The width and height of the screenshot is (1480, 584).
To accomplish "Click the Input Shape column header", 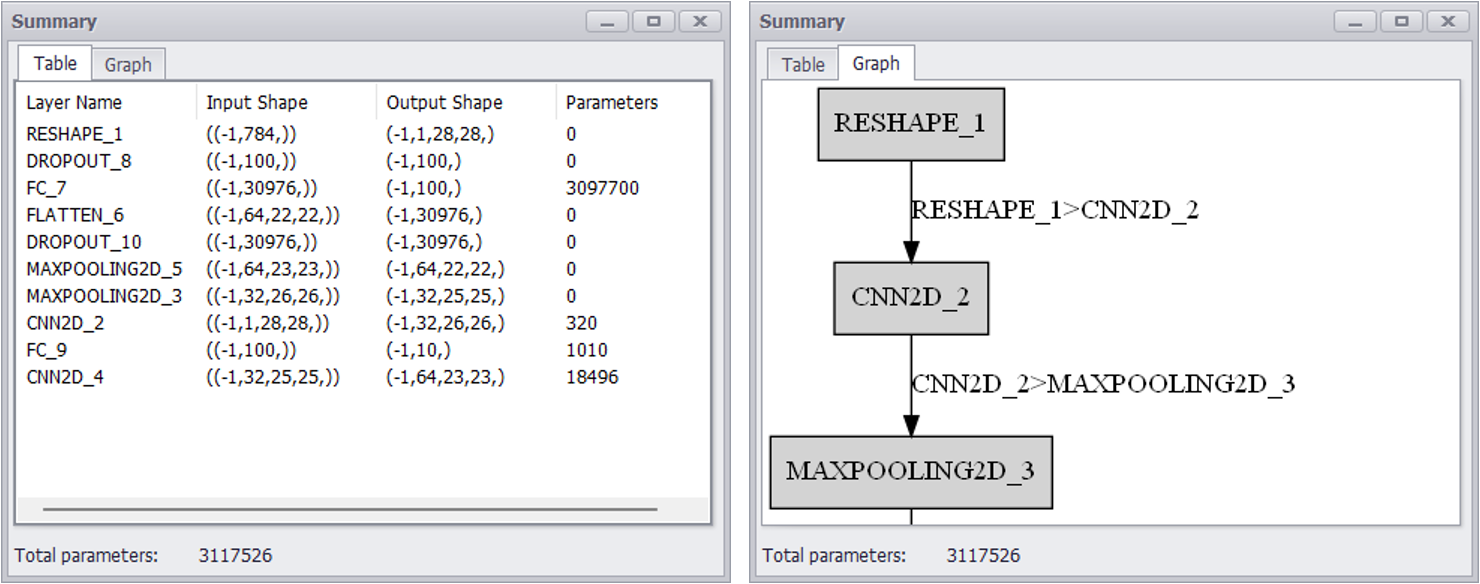I will (x=257, y=102).
